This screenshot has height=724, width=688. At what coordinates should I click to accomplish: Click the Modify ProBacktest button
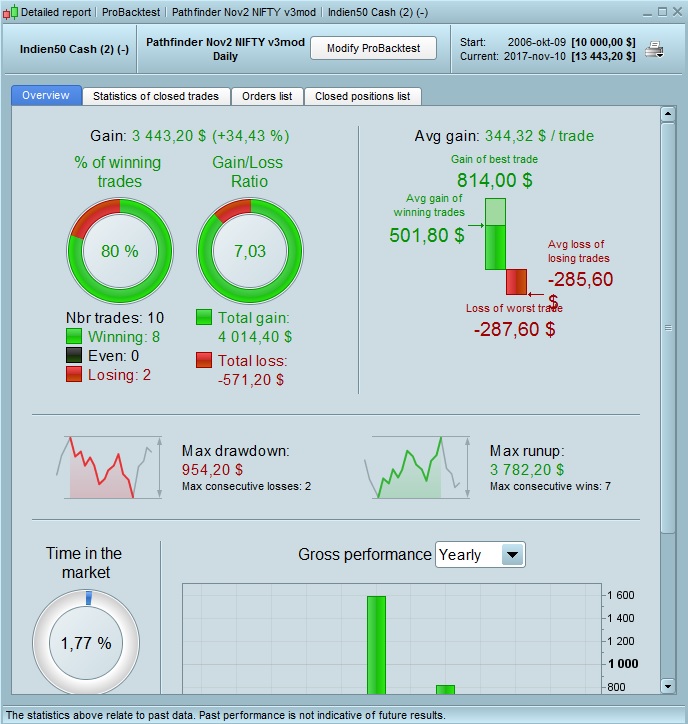tap(373, 48)
